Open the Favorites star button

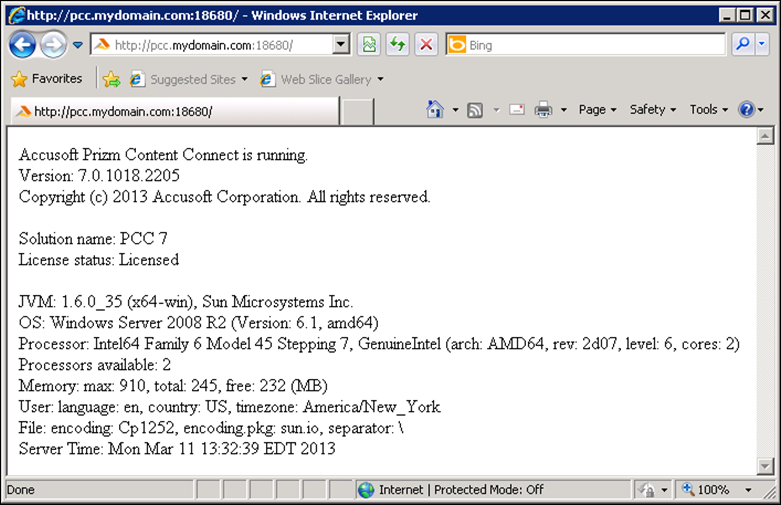pyautogui.click(x=47, y=79)
